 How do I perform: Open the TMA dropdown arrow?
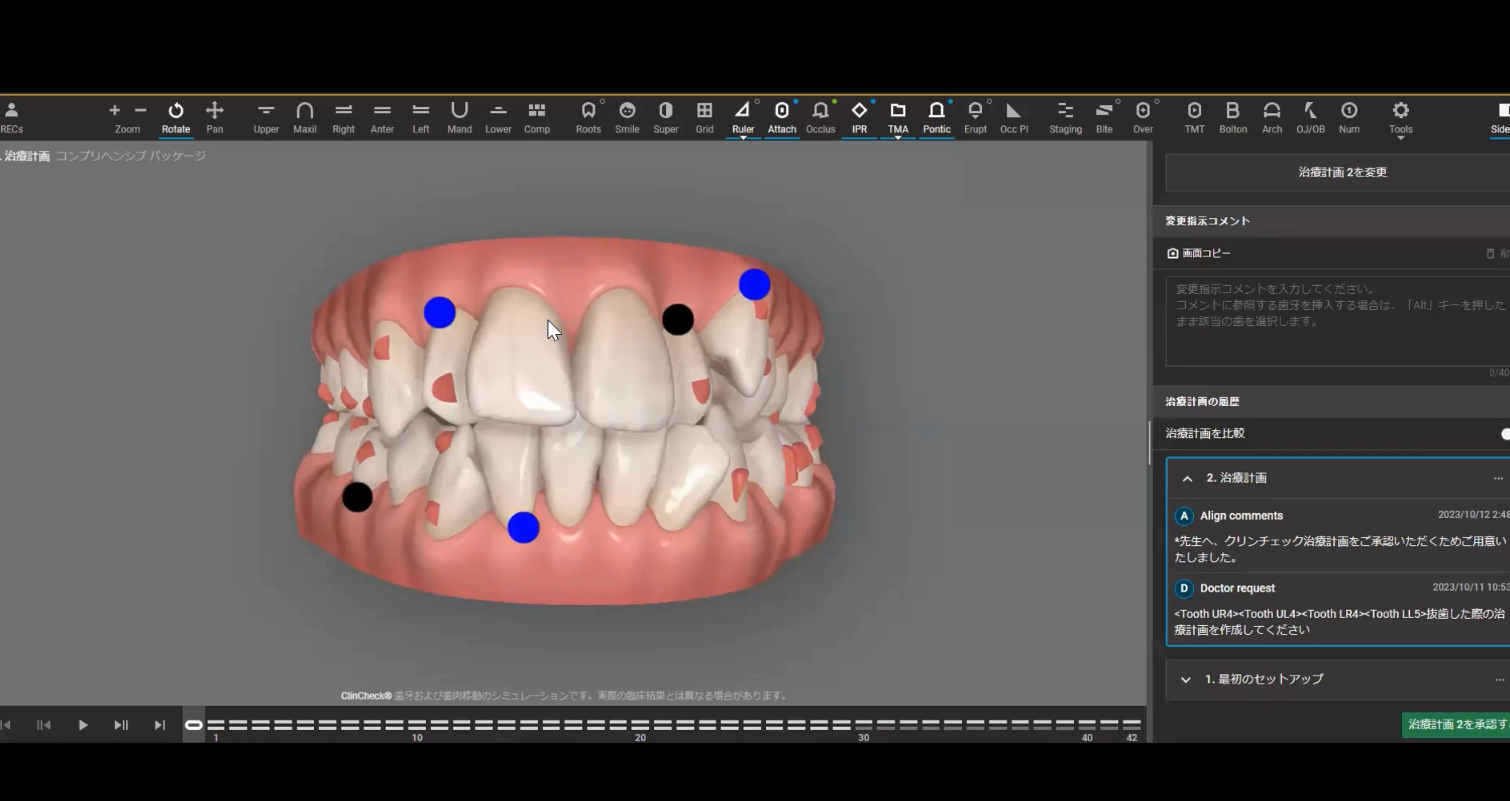[x=898, y=138]
